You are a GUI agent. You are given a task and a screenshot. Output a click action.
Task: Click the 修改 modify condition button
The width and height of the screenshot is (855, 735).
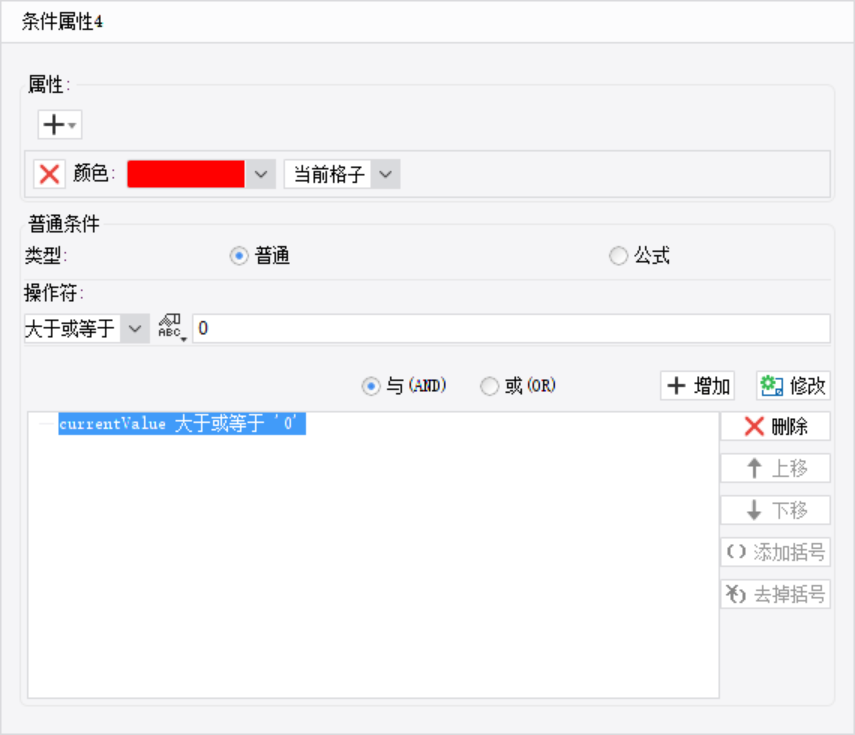point(793,385)
